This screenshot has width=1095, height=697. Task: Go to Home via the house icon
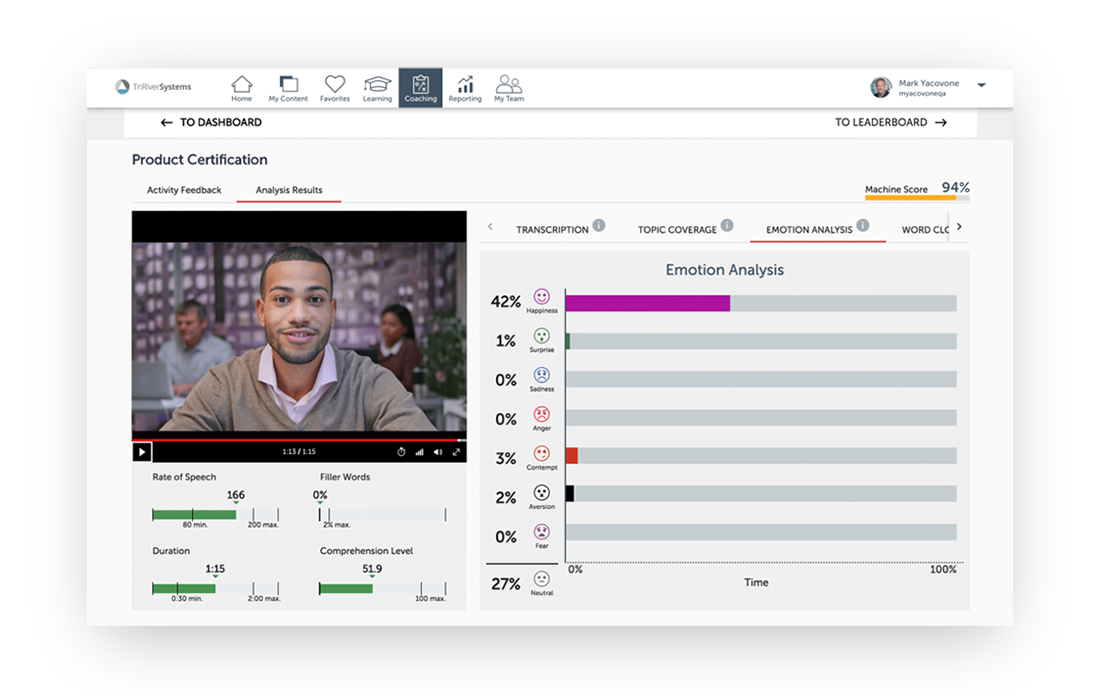[241, 87]
